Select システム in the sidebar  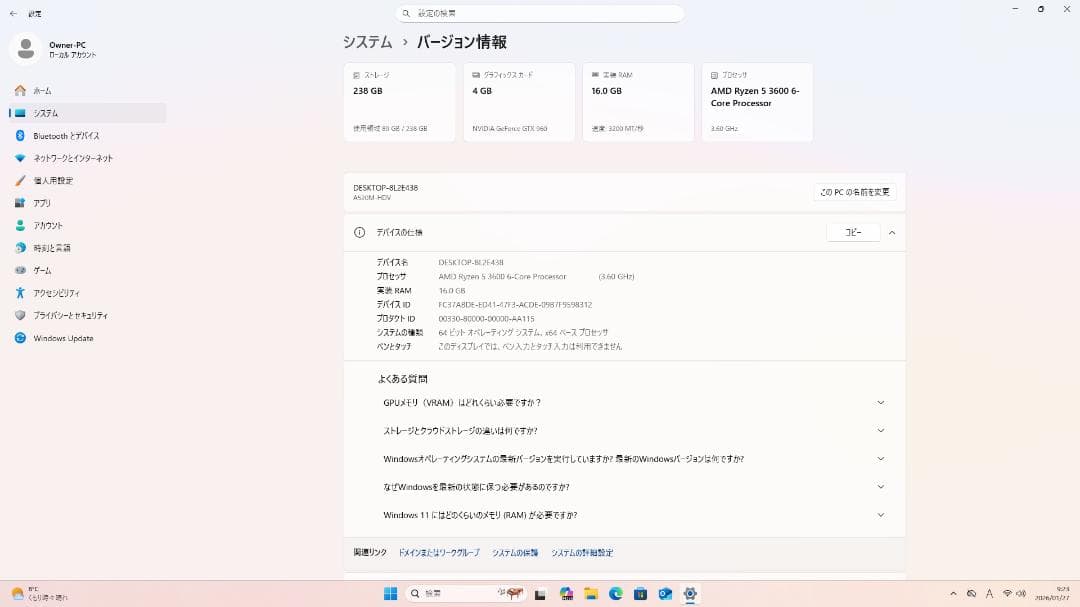(x=87, y=113)
